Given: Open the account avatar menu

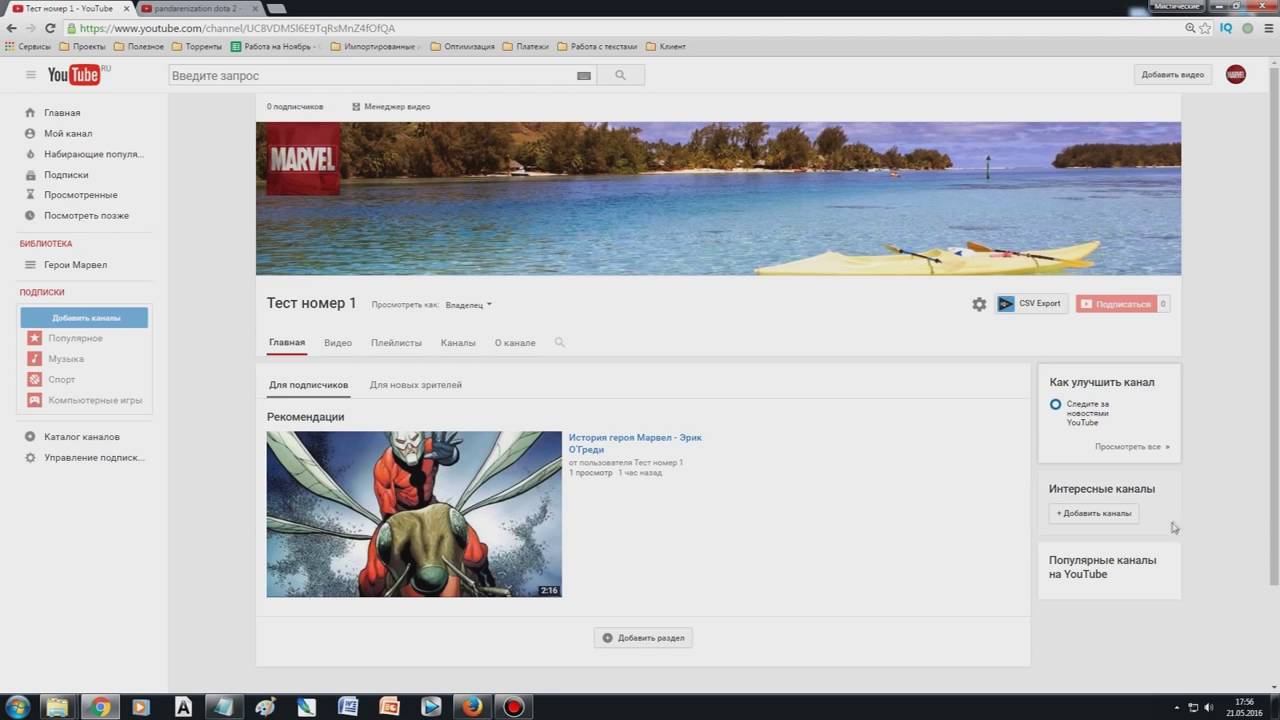Looking at the screenshot, I should coord(1236,75).
